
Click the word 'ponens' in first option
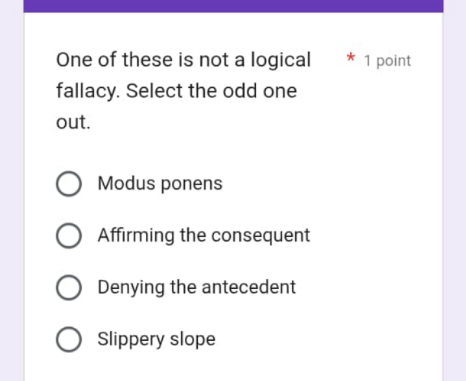[192, 184]
